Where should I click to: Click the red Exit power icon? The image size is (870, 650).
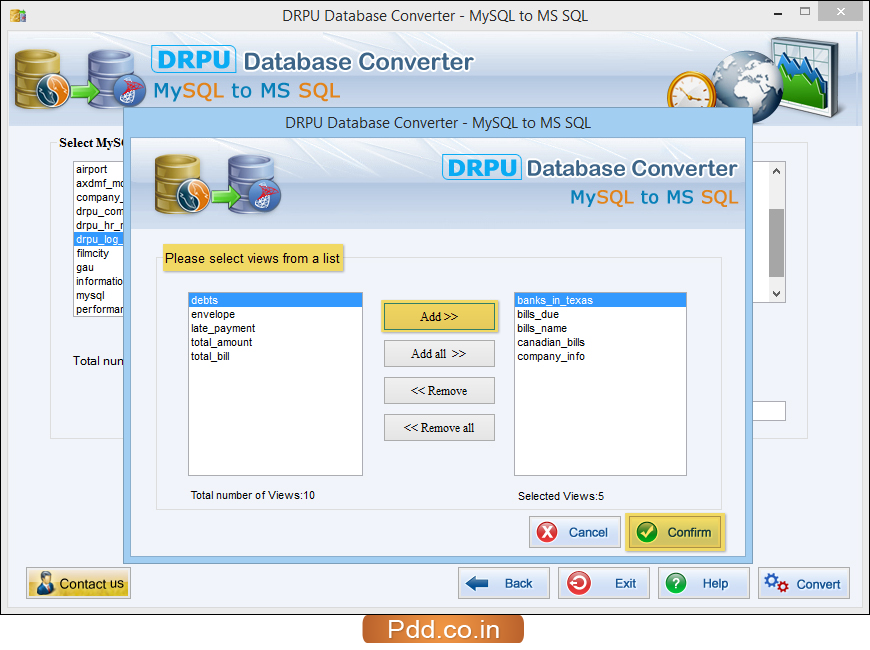click(579, 583)
